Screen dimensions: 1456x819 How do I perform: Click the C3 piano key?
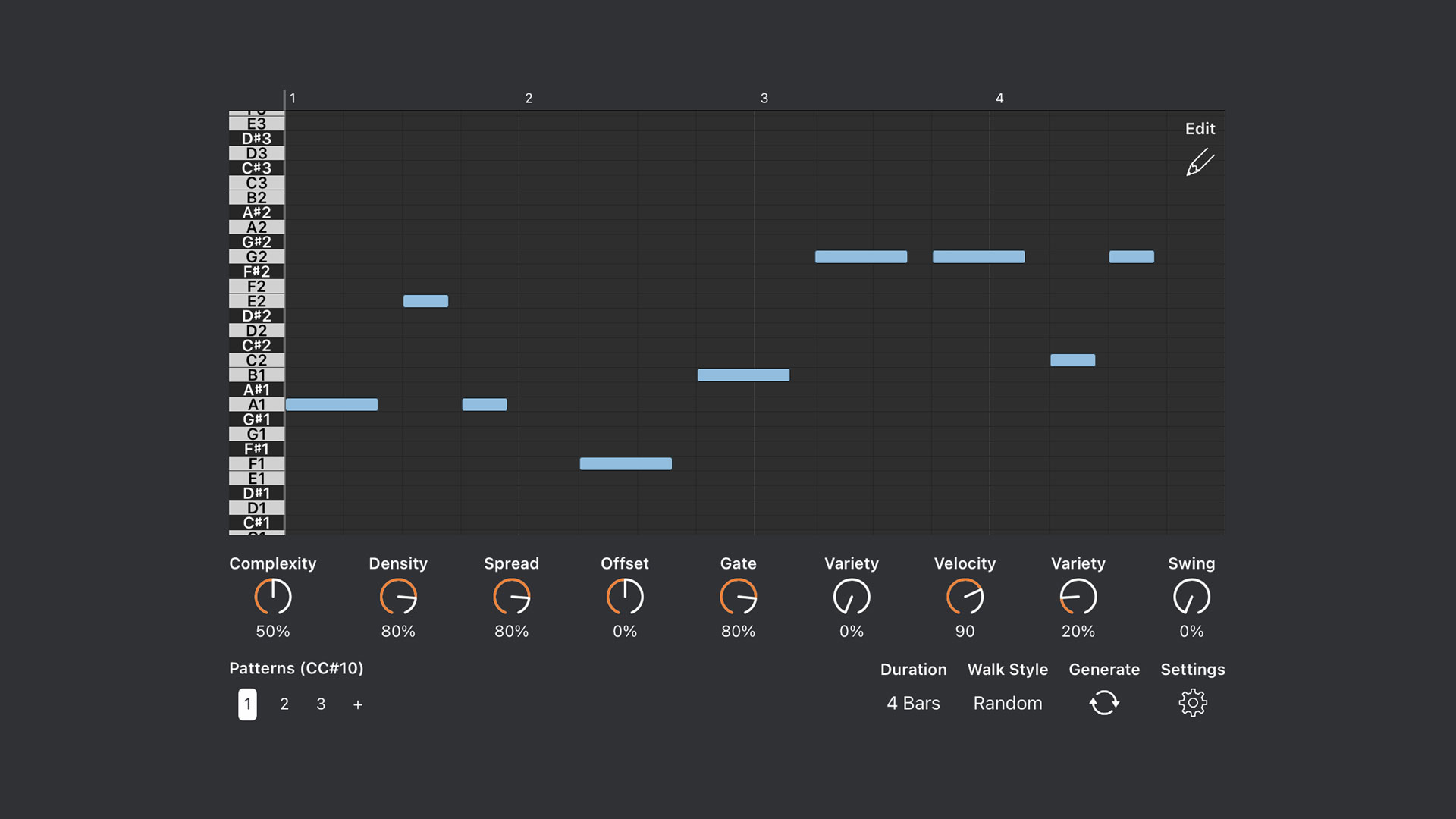click(x=256, y=183)
